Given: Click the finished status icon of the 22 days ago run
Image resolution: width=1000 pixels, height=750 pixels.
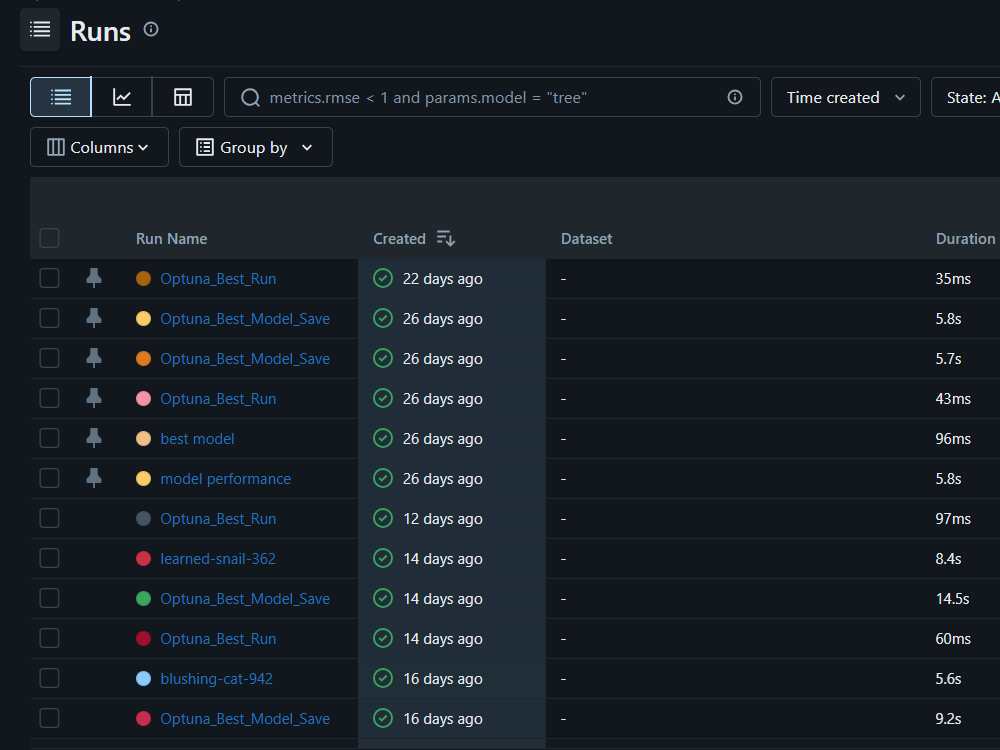Looking at the screenshot, I should (x=383, y=278).
